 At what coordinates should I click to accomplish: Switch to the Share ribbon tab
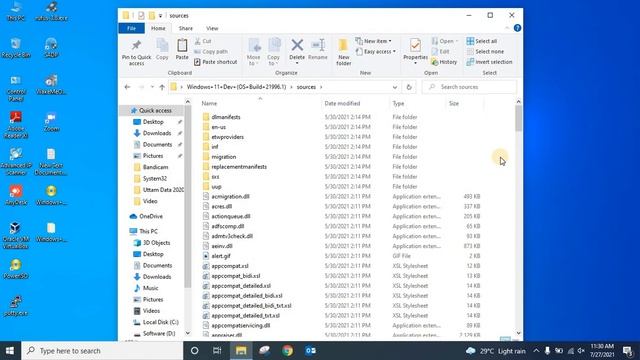point(185,28)
